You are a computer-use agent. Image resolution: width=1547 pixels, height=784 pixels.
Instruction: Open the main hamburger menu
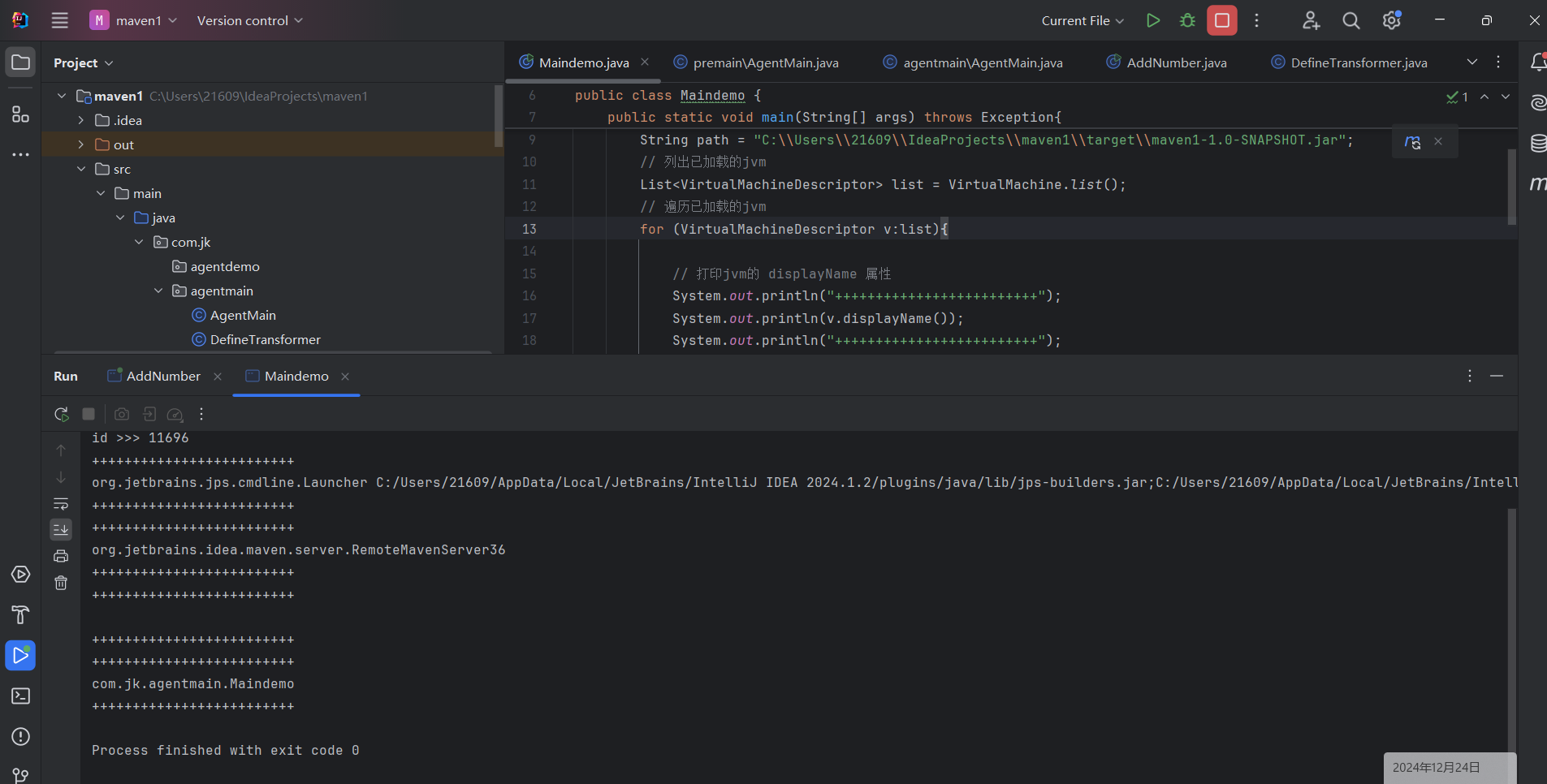click(x=60, y=20)
